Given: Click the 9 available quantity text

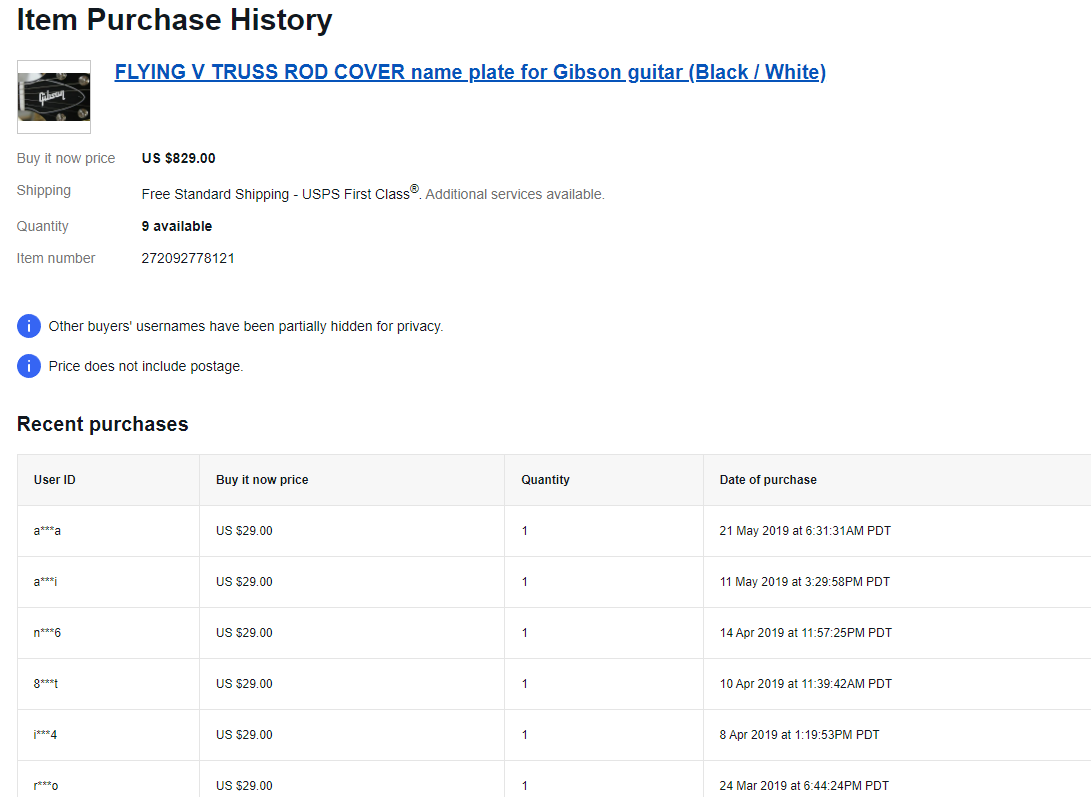Looking at the screenshot, I should [177, 226].
